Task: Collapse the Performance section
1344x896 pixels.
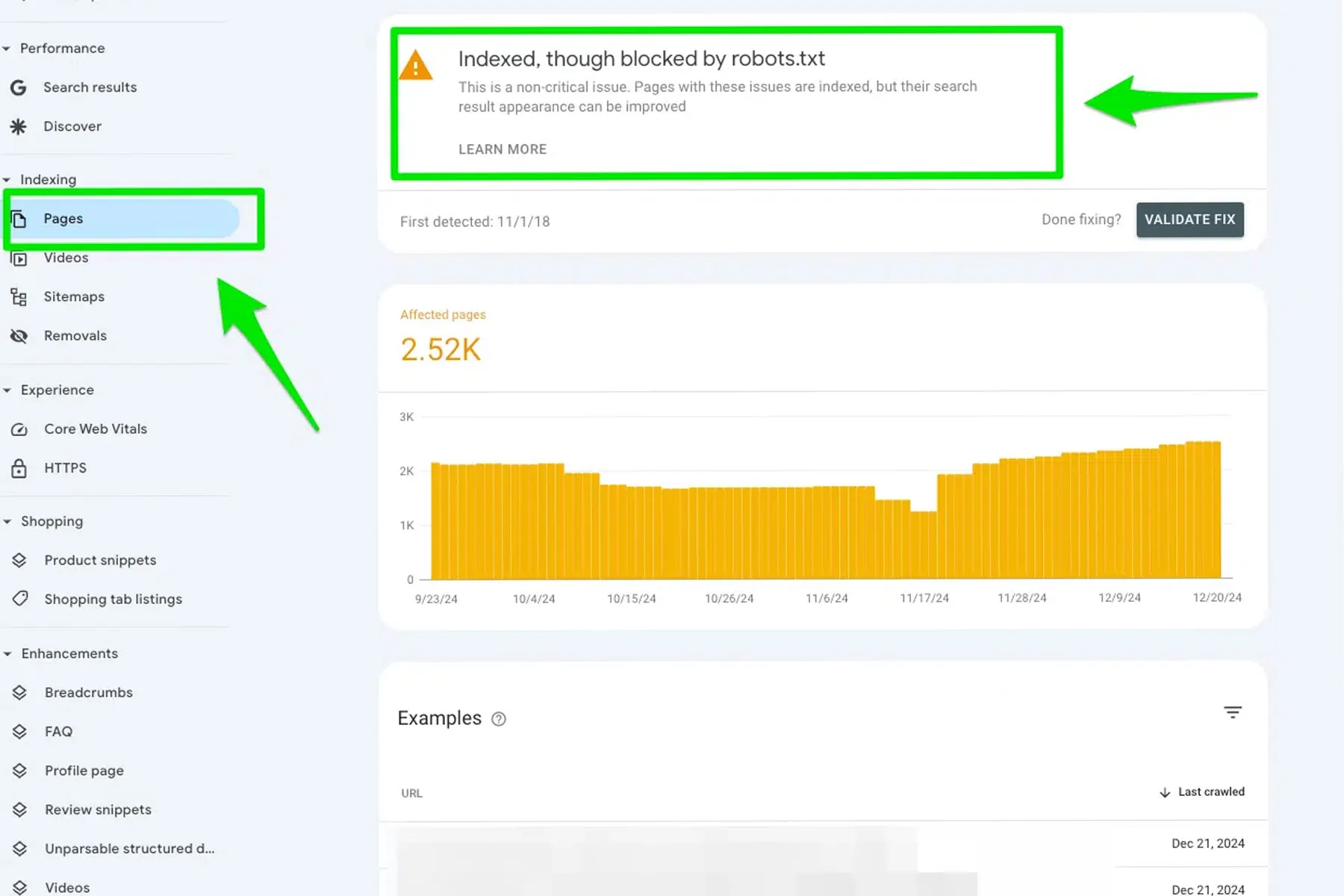Action: 7,49
